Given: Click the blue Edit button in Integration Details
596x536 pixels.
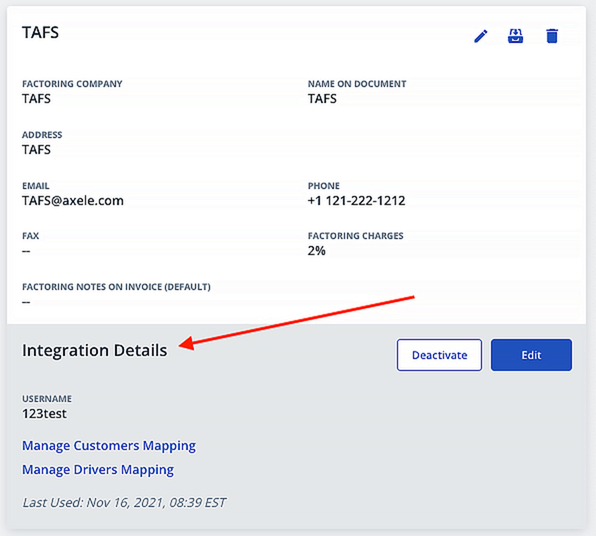Looking at the screenshot, I should [x=531, y=355].
